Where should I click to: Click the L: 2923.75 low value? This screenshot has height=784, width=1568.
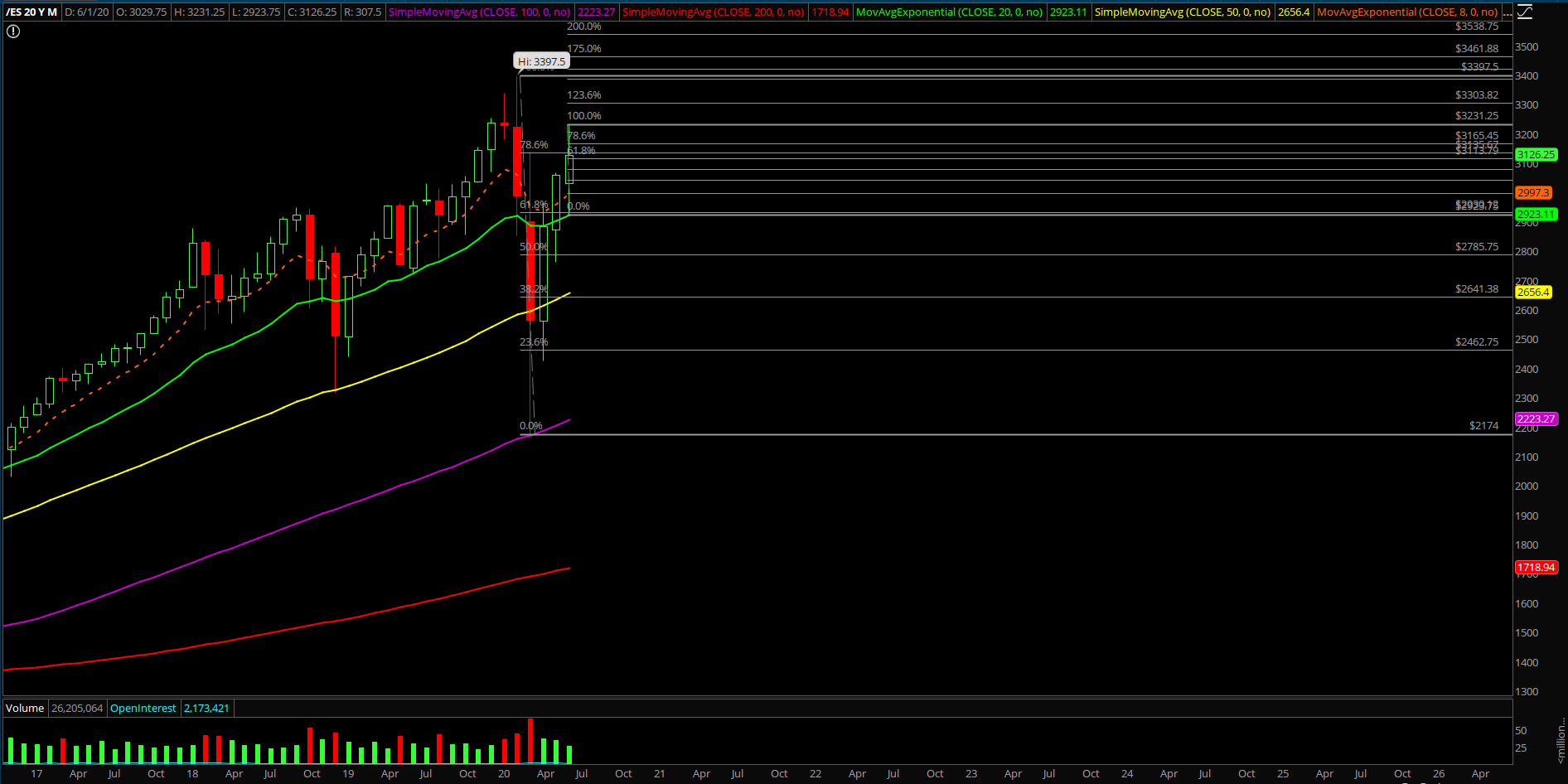click(256, 12)
